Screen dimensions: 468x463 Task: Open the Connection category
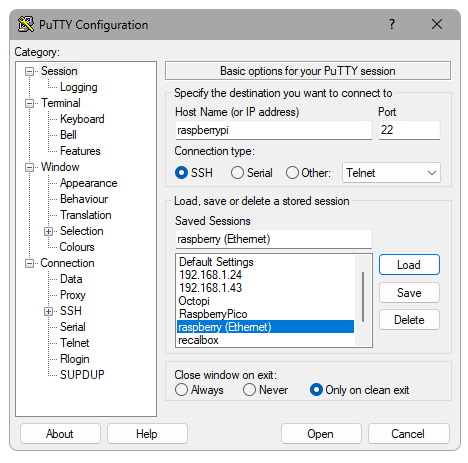point(67,263)
